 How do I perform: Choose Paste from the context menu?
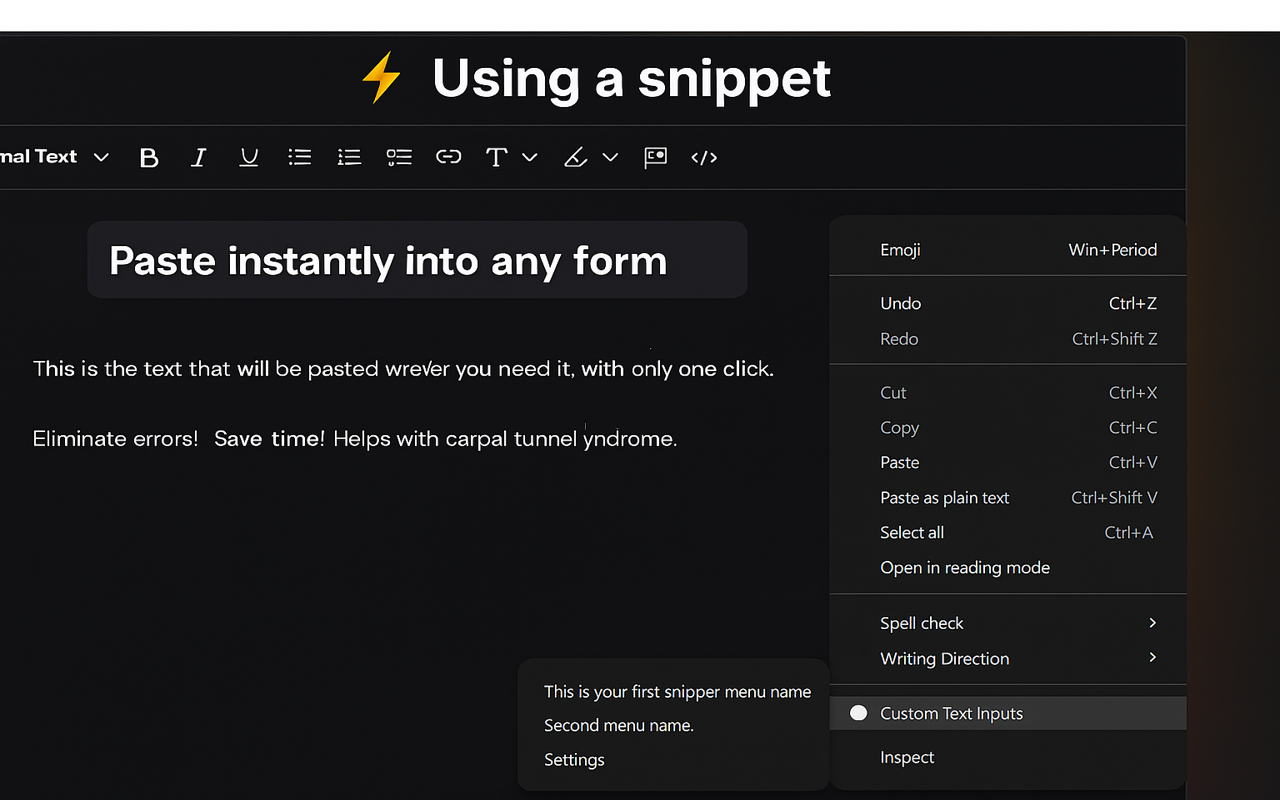(x=1008, y=463)
